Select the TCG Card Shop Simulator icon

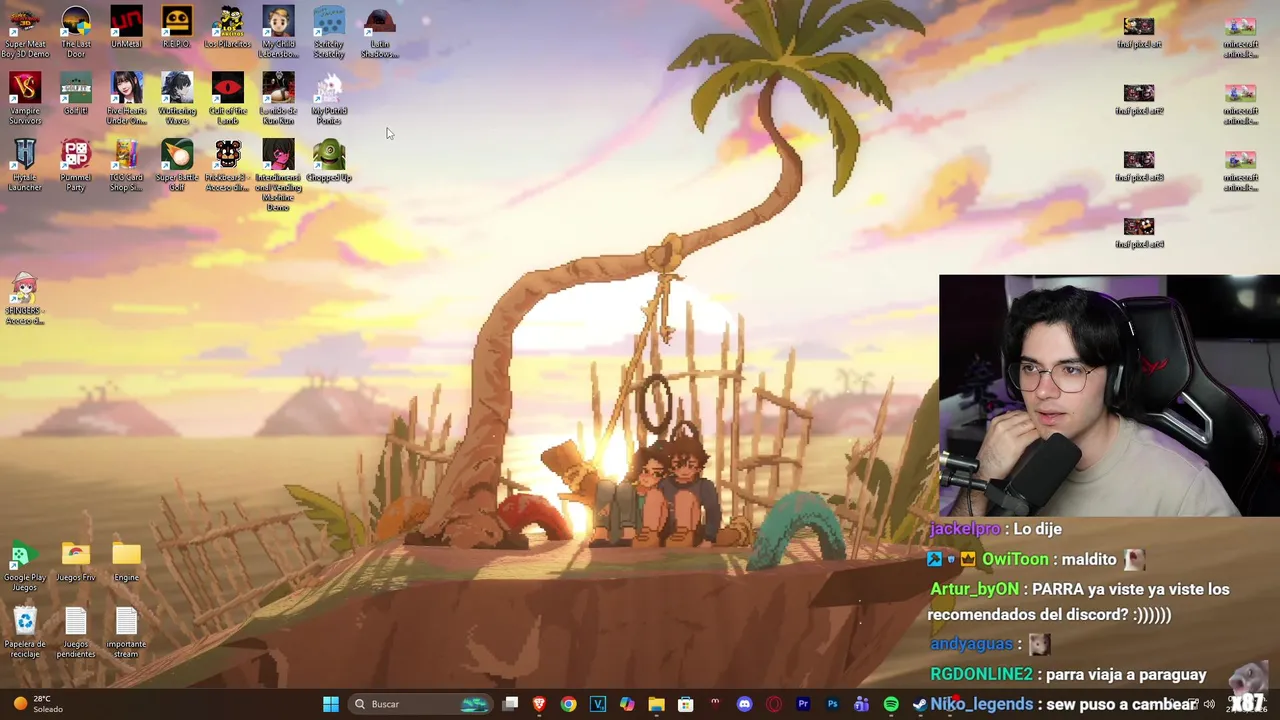tap(126, 166)
